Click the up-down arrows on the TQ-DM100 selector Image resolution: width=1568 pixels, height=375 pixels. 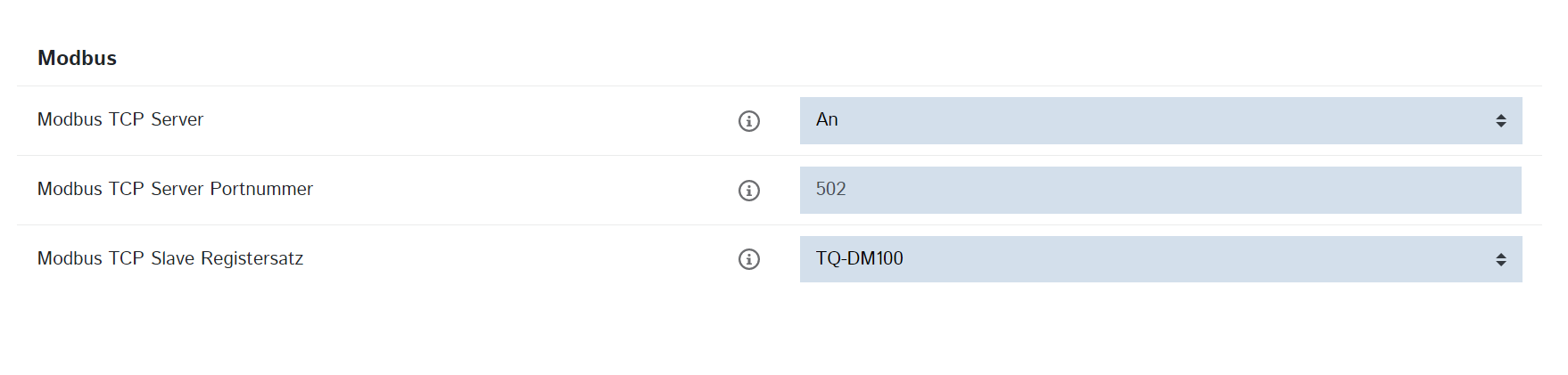pos(1501,259)
